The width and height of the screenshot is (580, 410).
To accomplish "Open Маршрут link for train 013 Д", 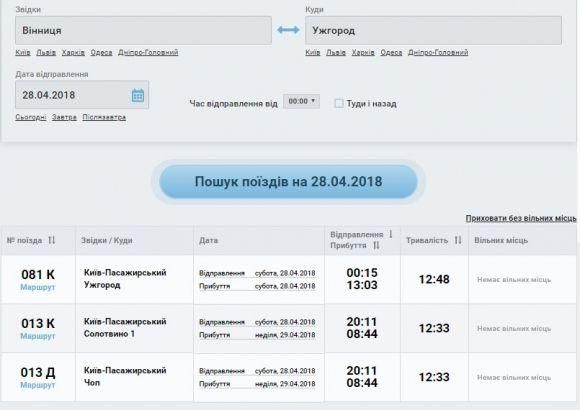I will click(38, 385).
